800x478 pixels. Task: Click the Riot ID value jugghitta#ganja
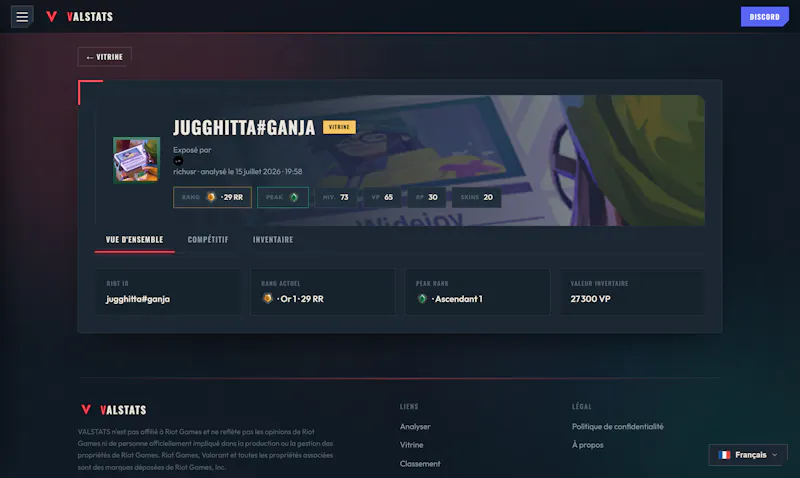138,299
